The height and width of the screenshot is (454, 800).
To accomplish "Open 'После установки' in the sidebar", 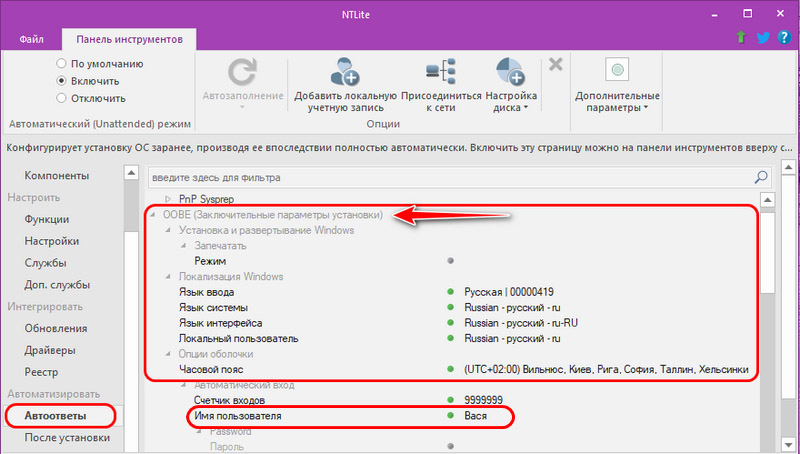I will click(67, 438).
